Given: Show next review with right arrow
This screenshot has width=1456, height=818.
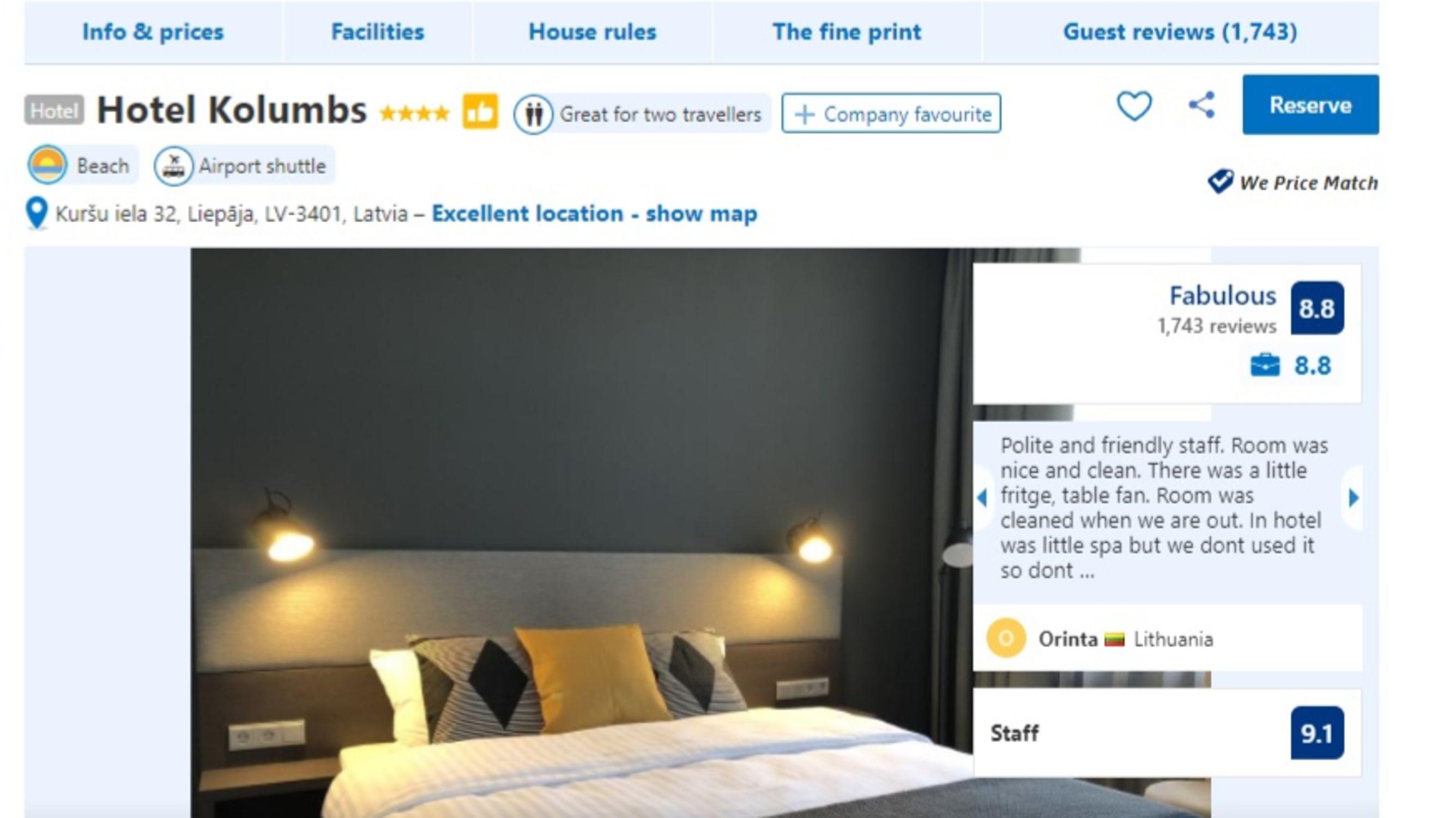Looking at the screenshot, I should point(1353,497).
